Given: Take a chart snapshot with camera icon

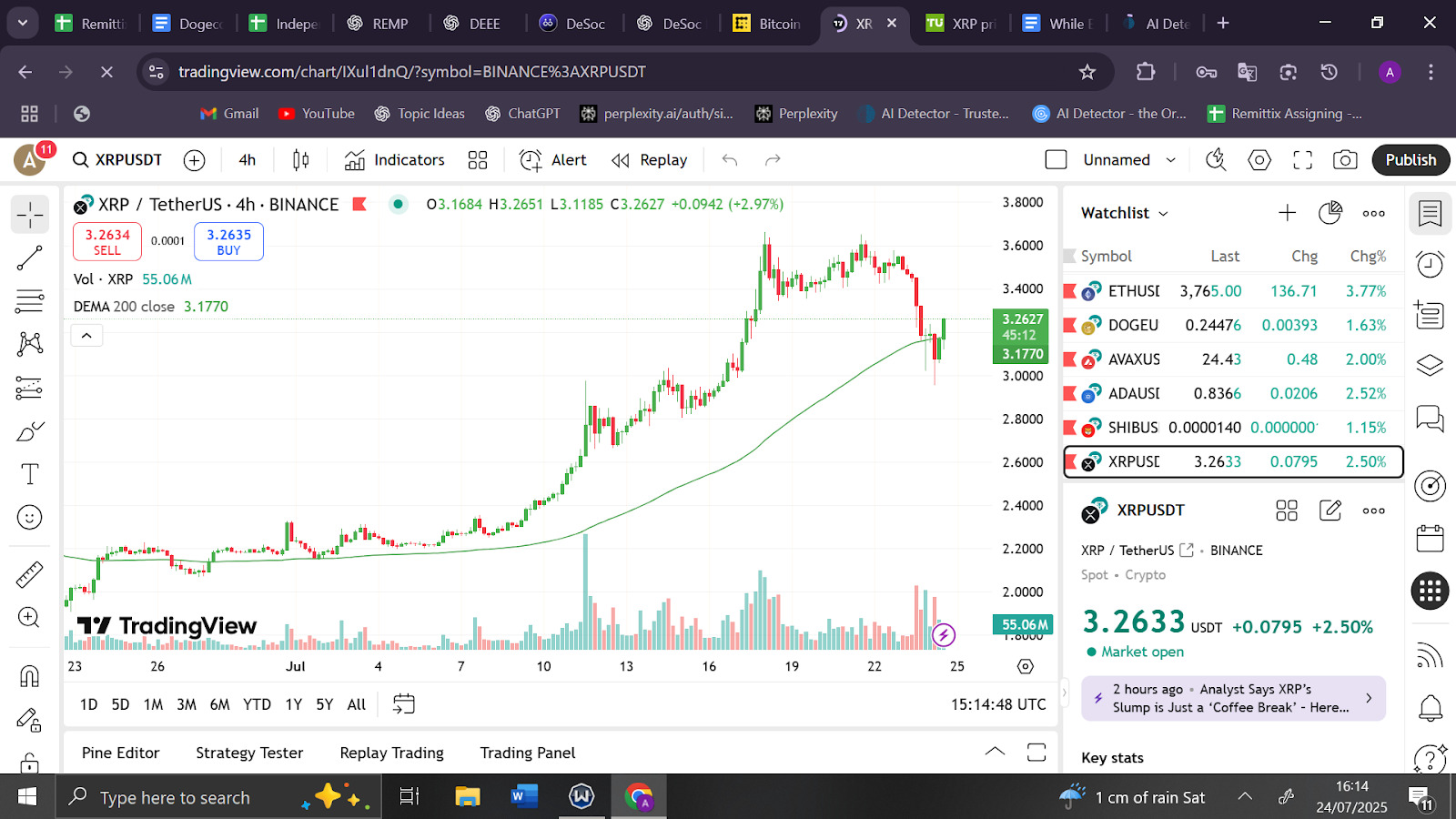Looking at the screenshot, I should [1345, 160].
